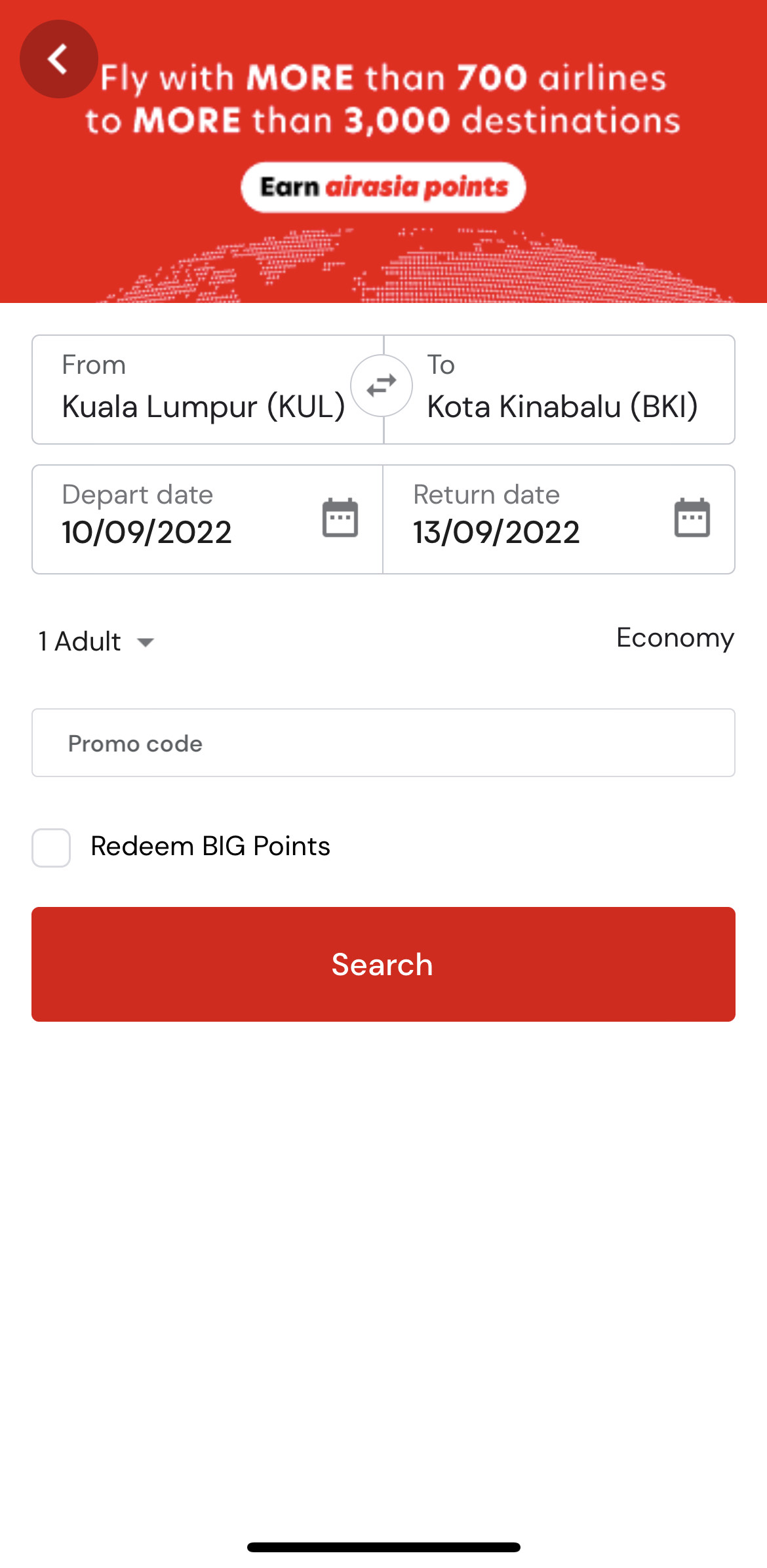Select the return date 13/09/2022
This screenshot has height=1568, width=767.
tap(496, 532)
